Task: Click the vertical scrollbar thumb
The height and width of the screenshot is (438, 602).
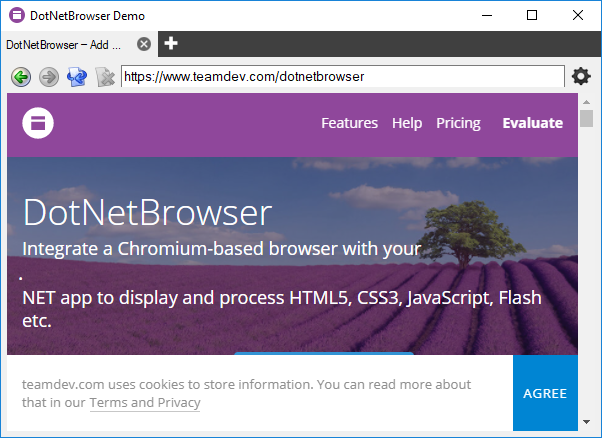Action: point(586,118)
